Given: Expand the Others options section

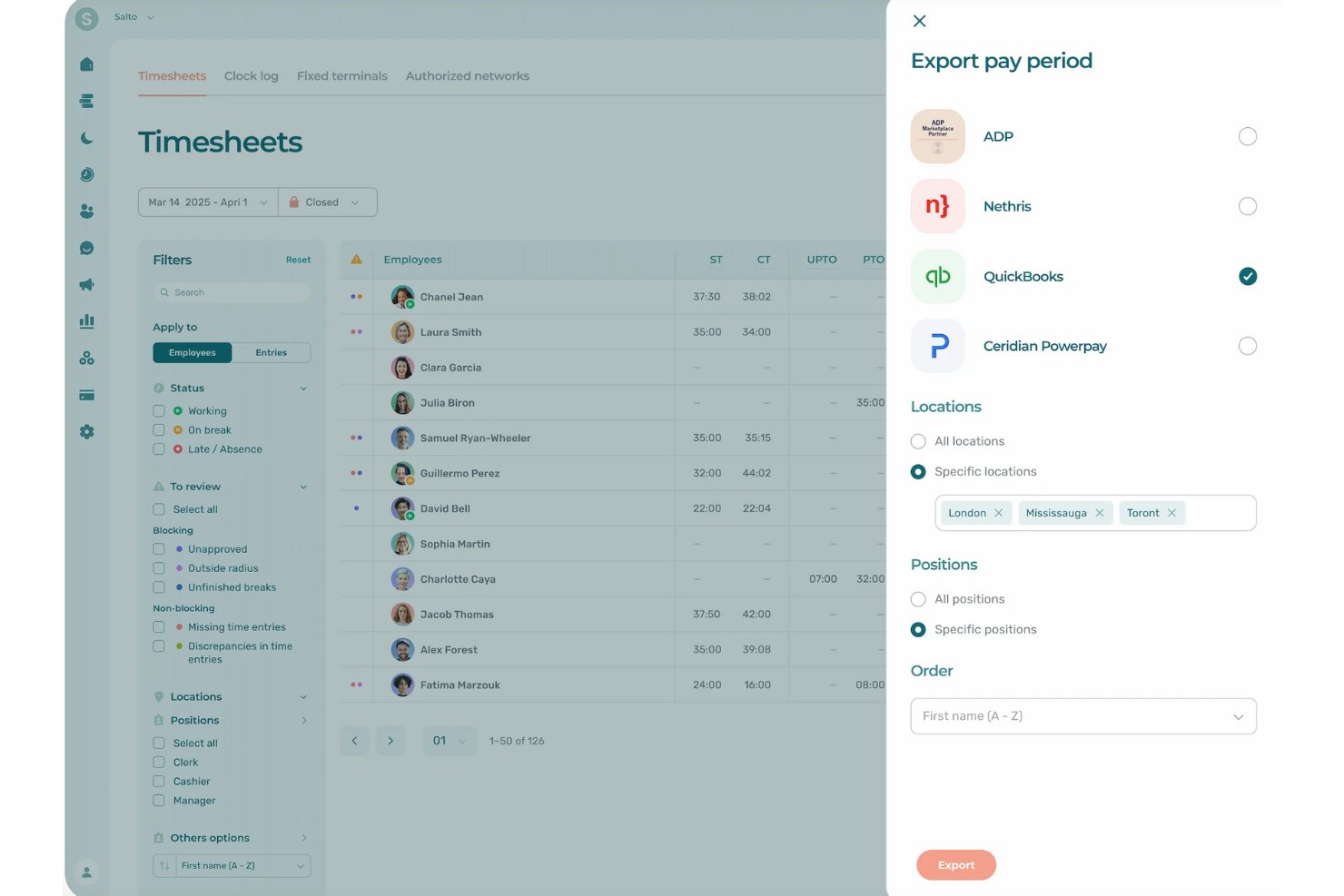Looking at the screenshot, I should coord(303,838).
